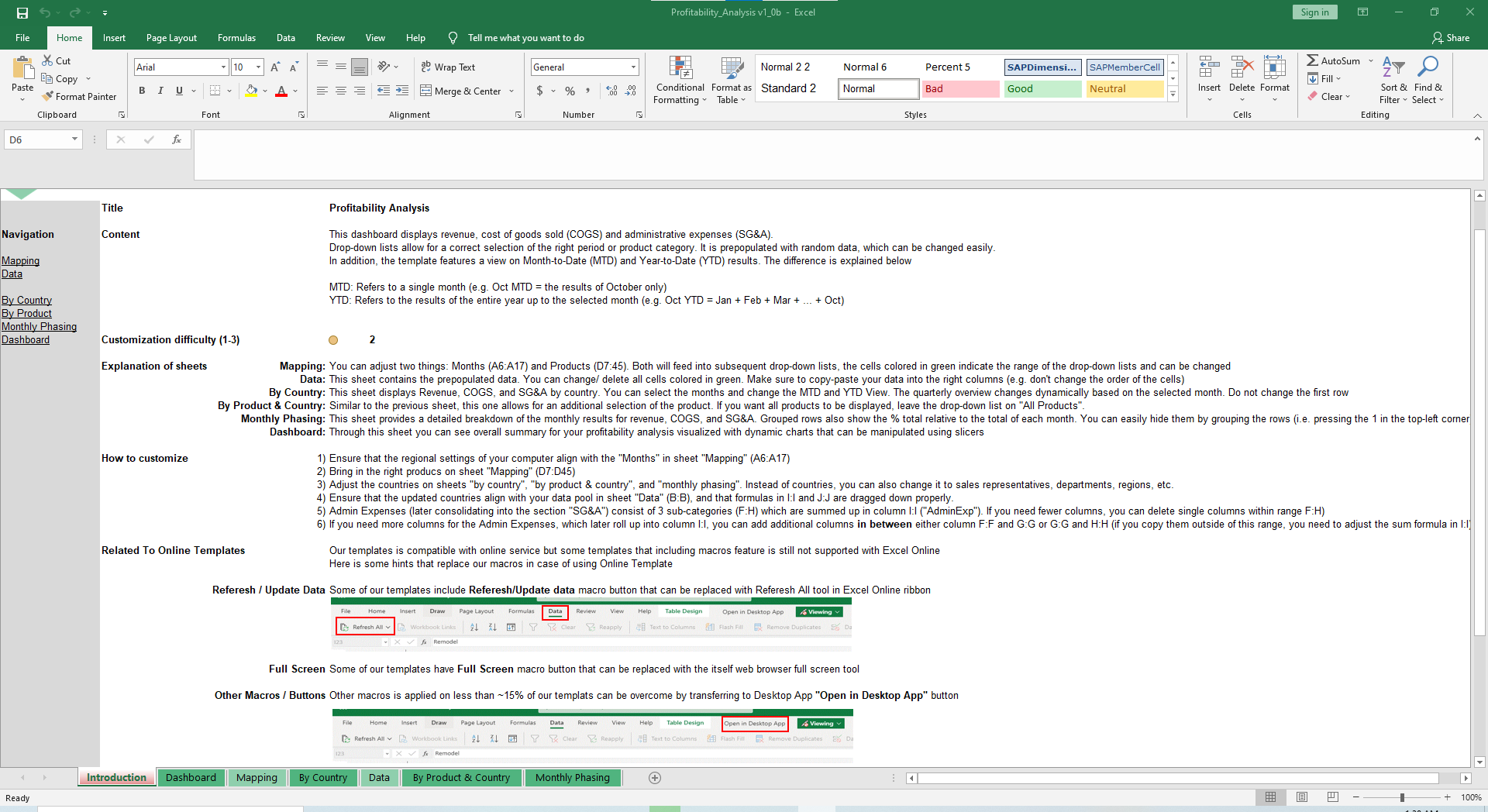1488x812 pixels.
Task: Apply Accounting number format dollar icon
Action: coord(539,91)
